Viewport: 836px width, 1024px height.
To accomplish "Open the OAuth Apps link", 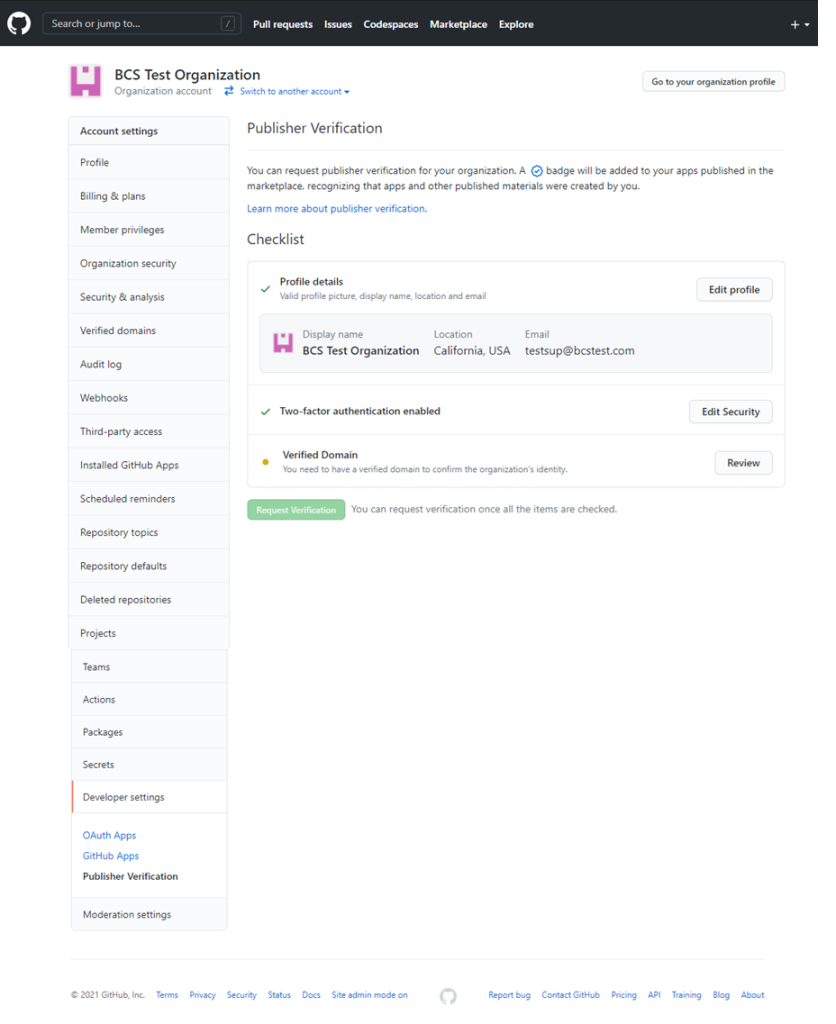I will [x=109, y=835].
